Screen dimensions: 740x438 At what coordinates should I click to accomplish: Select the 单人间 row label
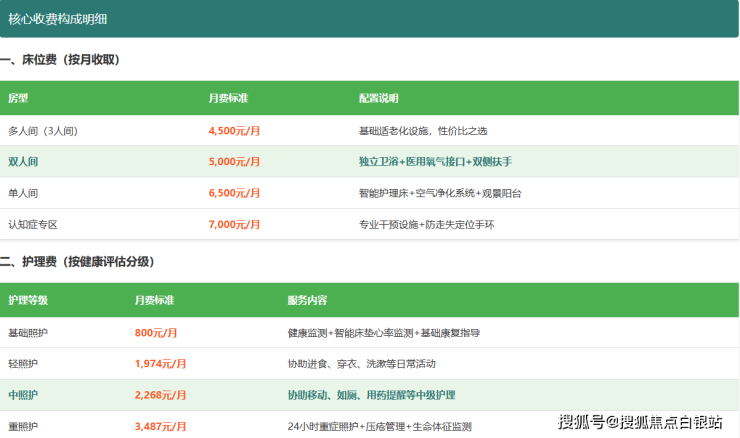coord(23,193)
